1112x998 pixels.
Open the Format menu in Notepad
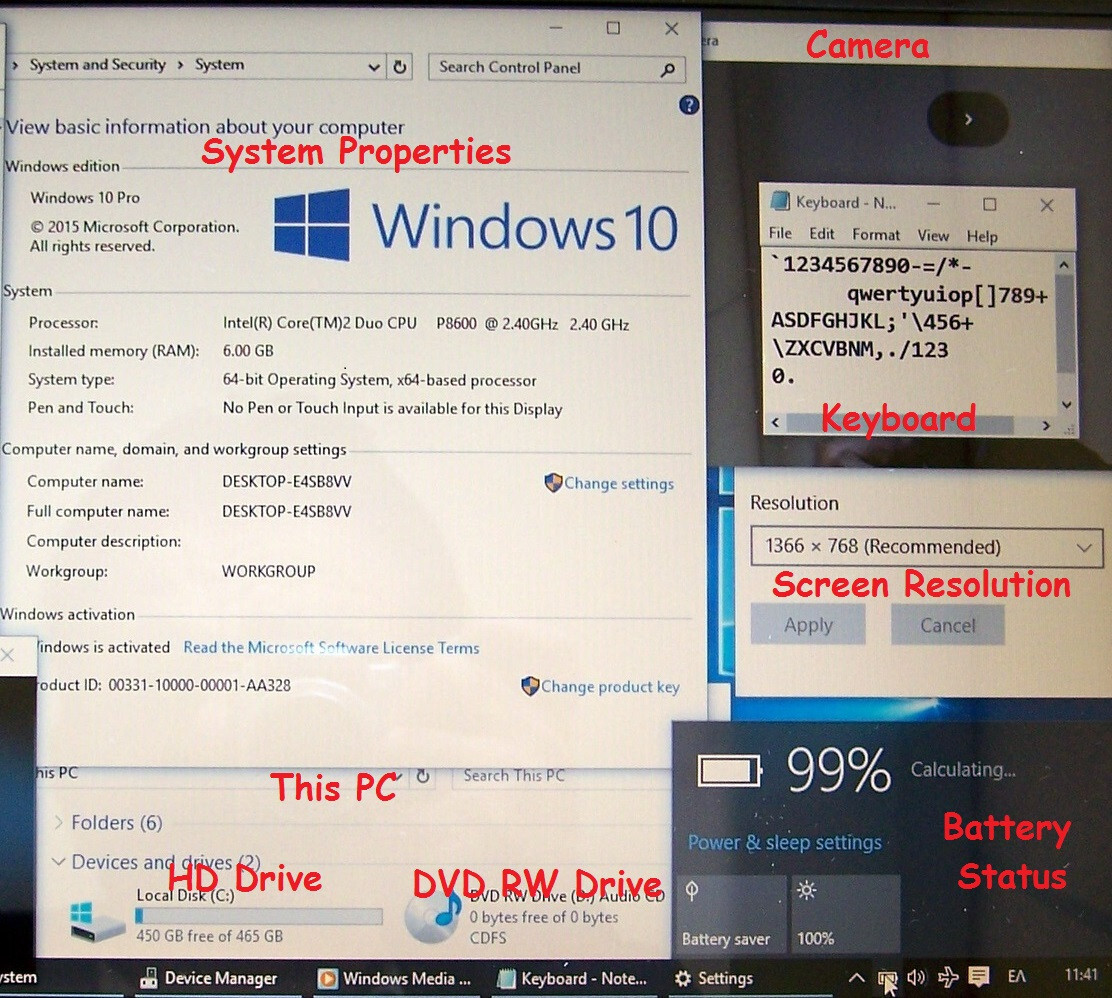[876, 235]
